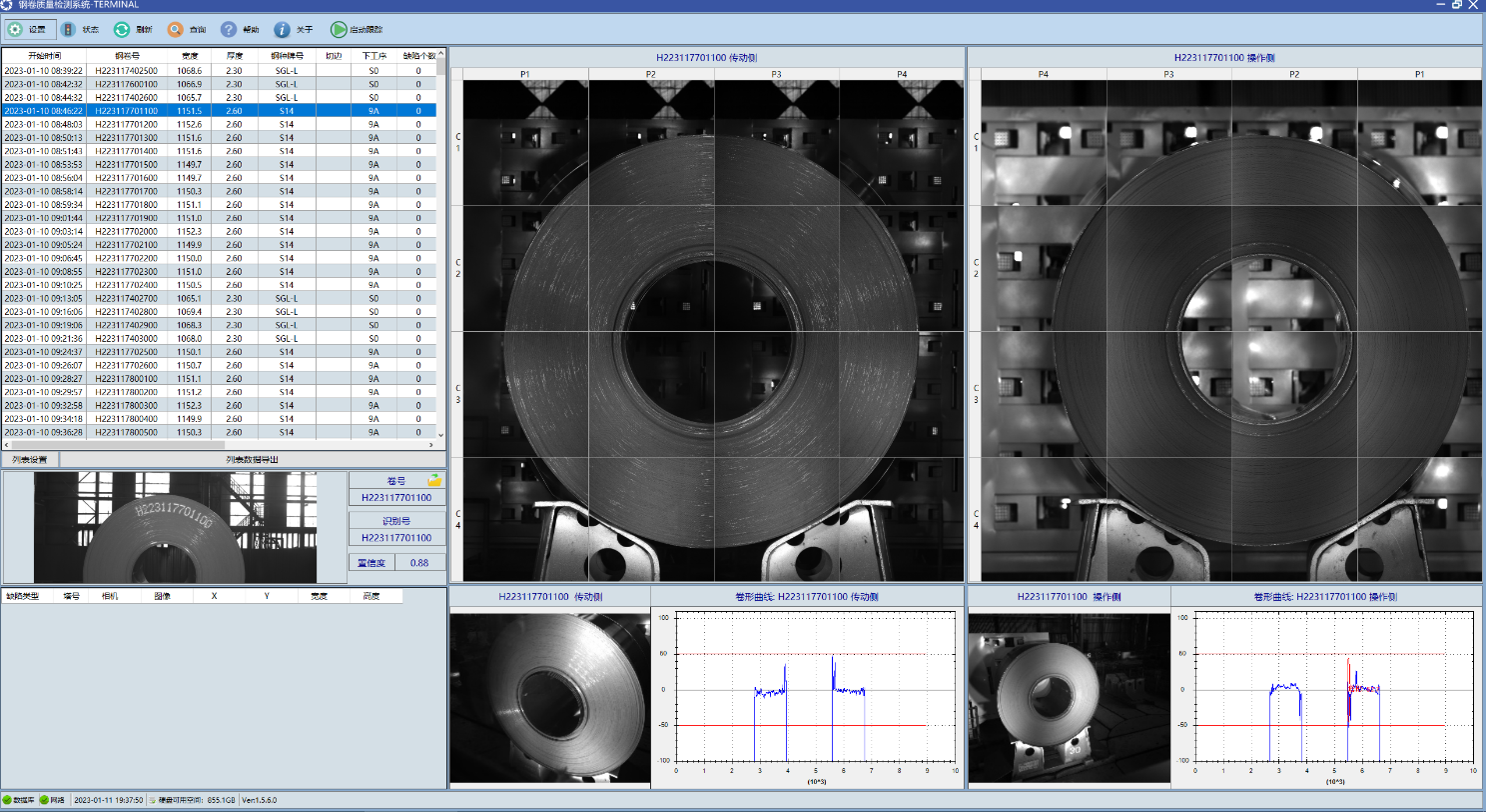Click the 列表设置 button
The height and width of the screenshot is (812, 1486).
pyautogui.click(x=30, y=460)
